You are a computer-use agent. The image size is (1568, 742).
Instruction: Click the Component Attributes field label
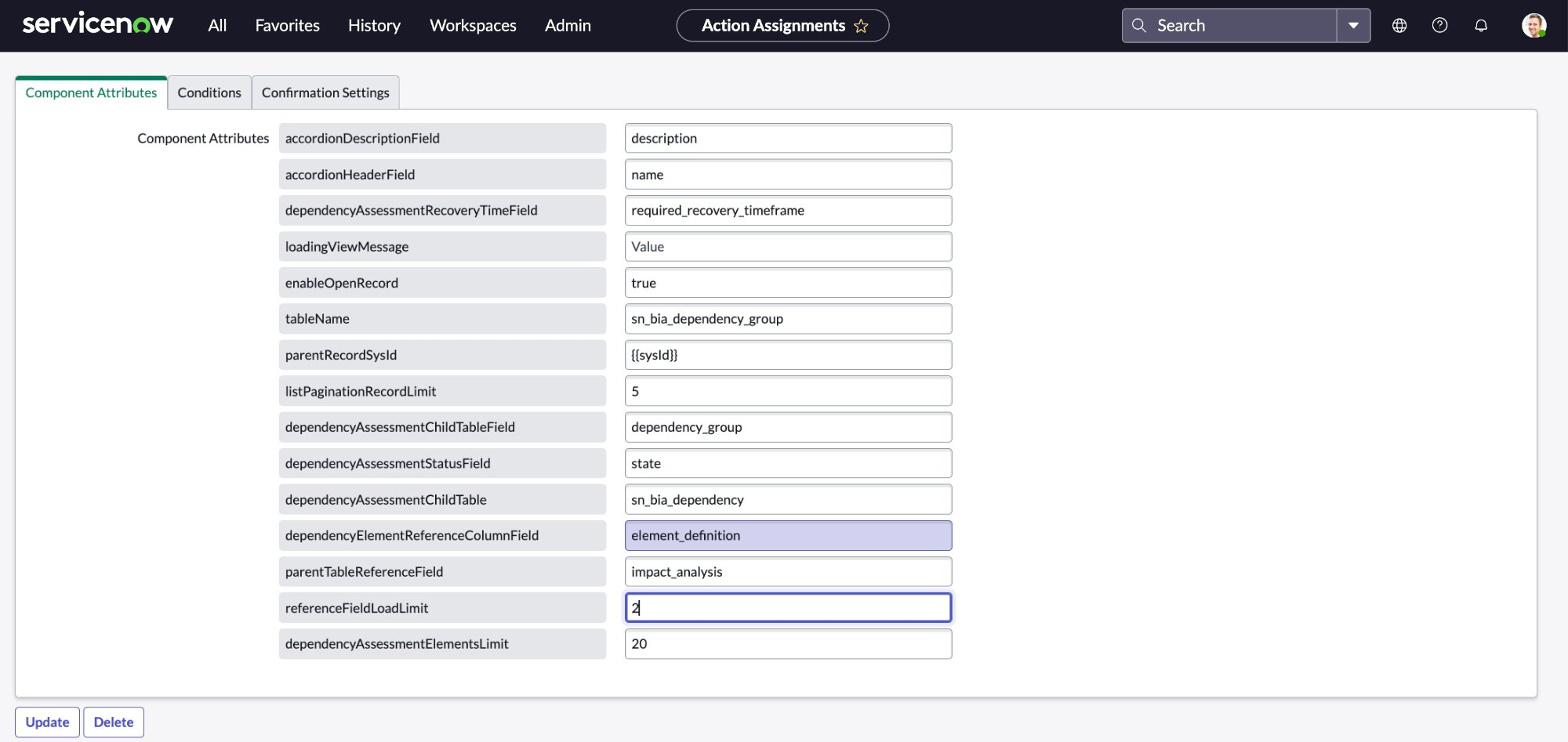click(203, 138)
